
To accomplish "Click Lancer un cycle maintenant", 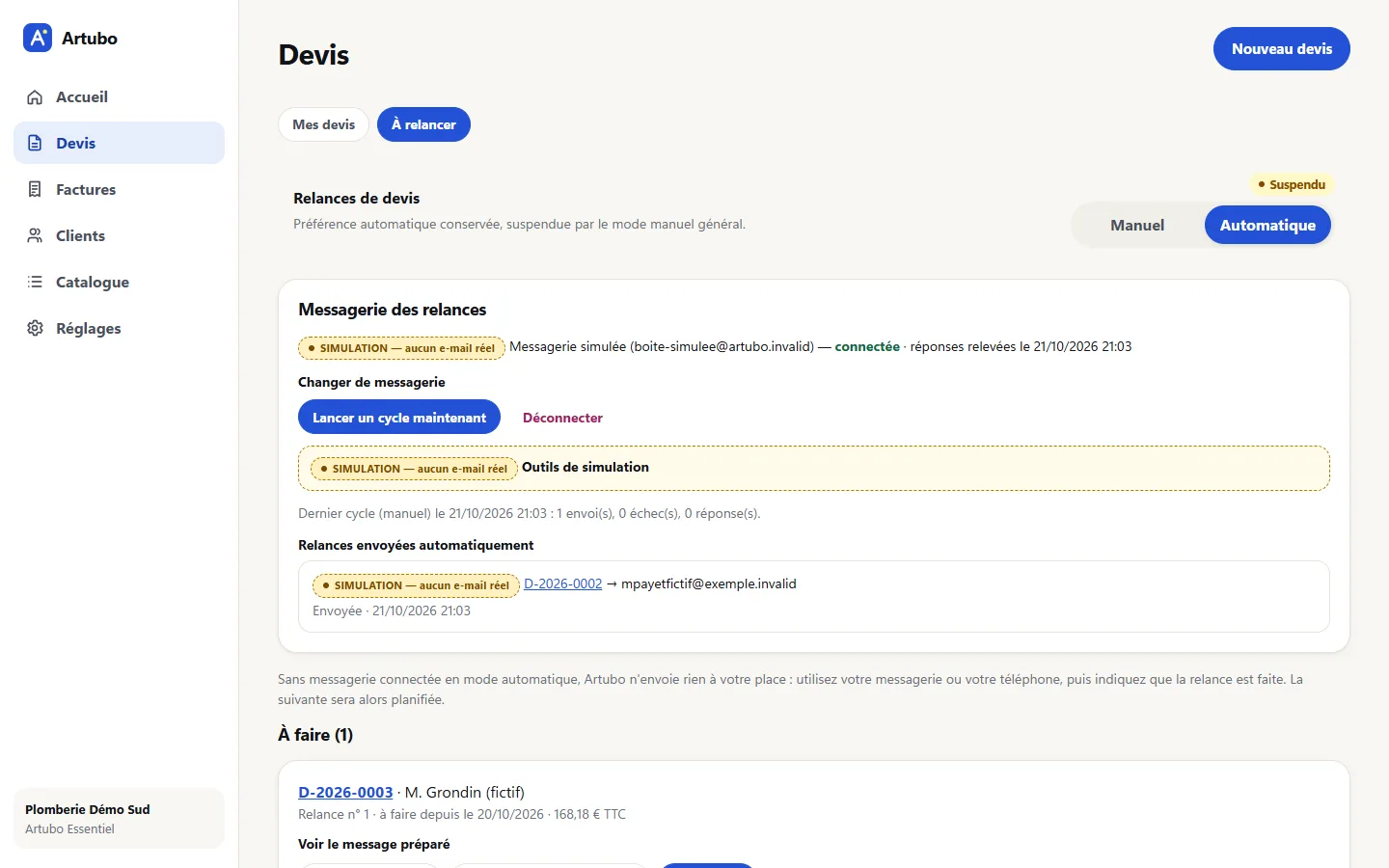I will click(399, 417).
